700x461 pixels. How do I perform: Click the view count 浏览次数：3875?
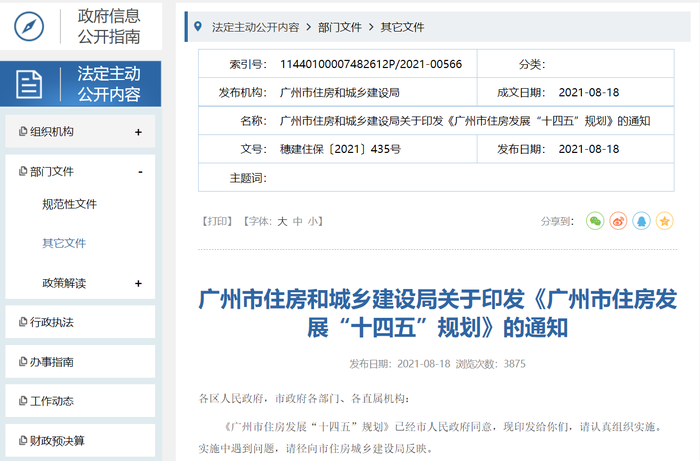[x=490, y=364]
